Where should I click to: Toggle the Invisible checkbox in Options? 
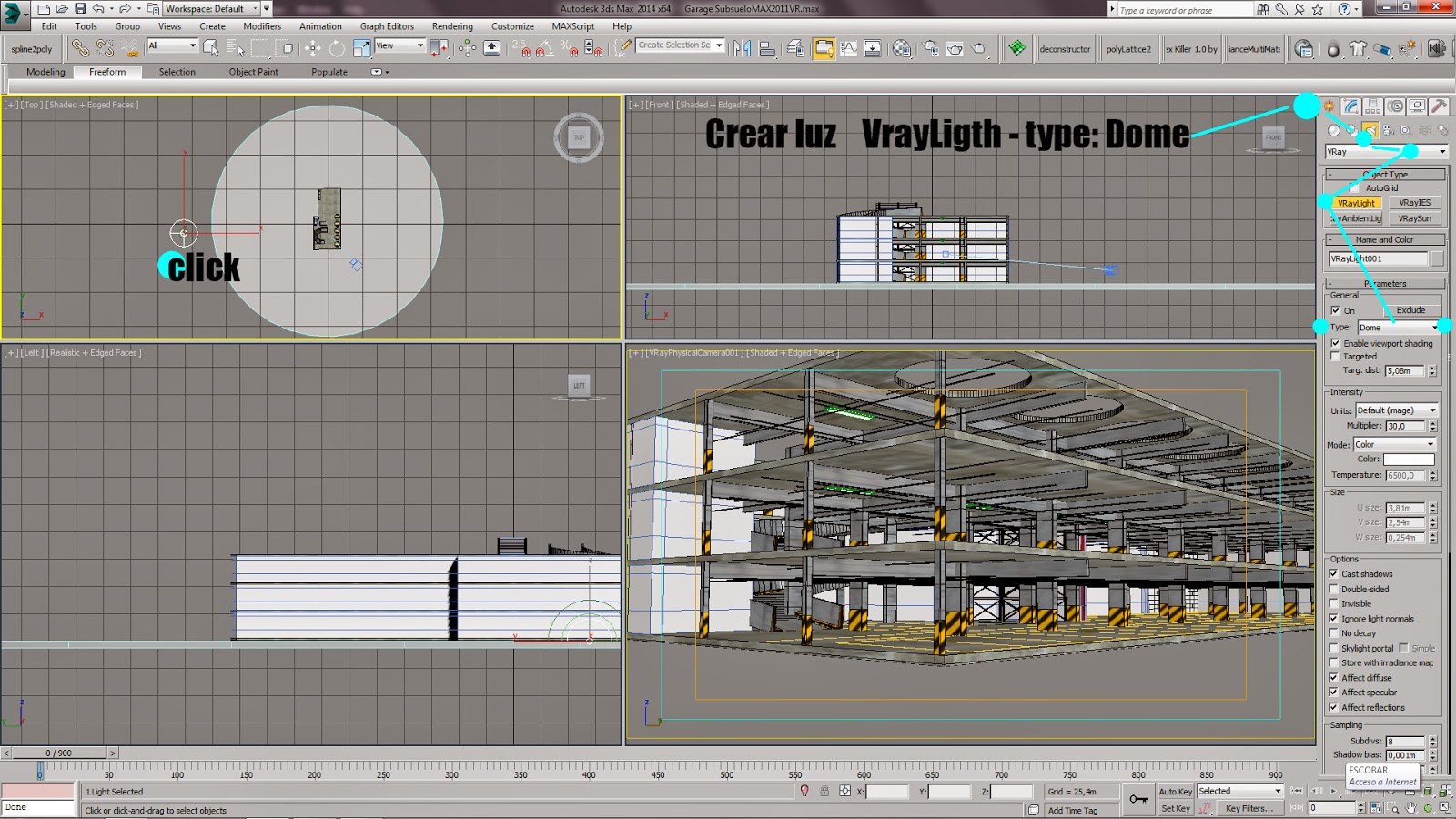[1334, 603]
